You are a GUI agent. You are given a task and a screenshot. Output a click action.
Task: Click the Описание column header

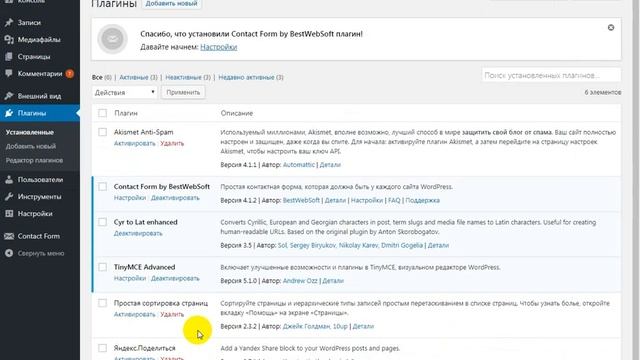pos(237,113)
